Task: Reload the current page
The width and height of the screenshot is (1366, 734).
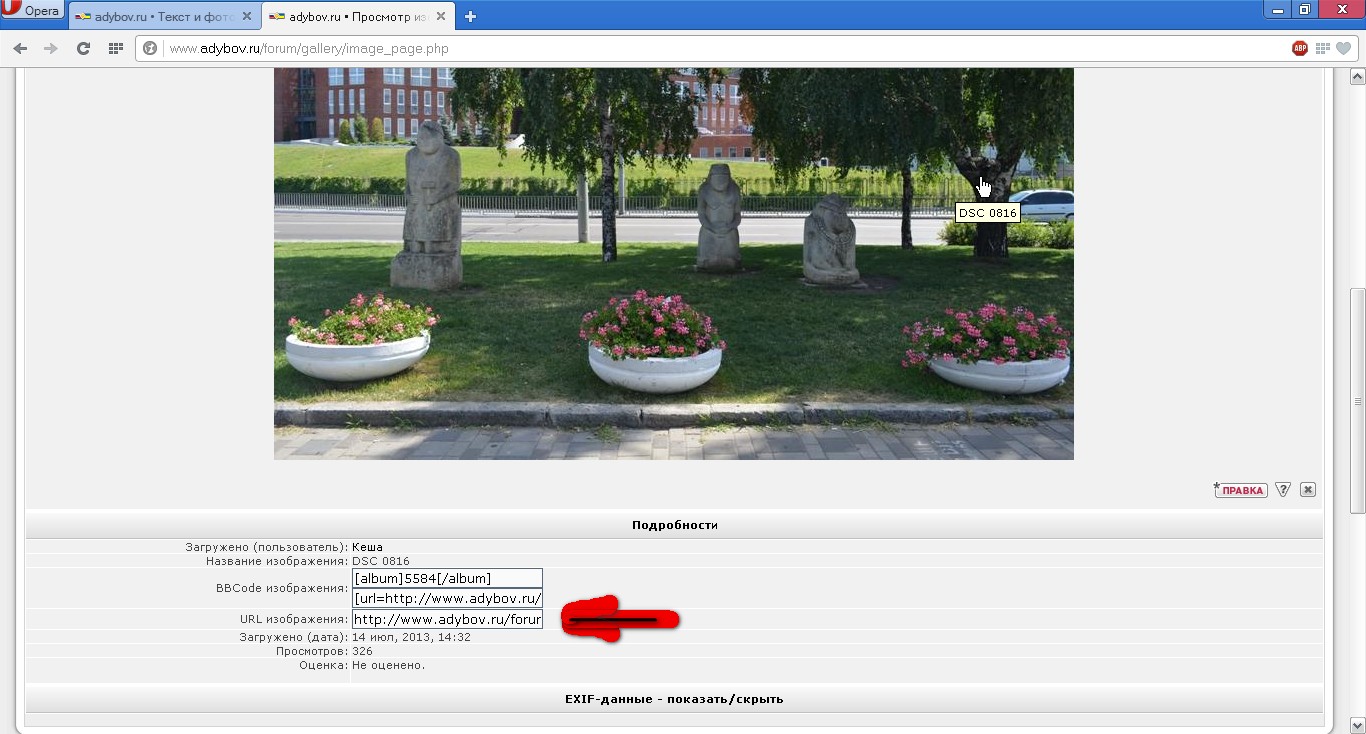Action: [84, 48]
